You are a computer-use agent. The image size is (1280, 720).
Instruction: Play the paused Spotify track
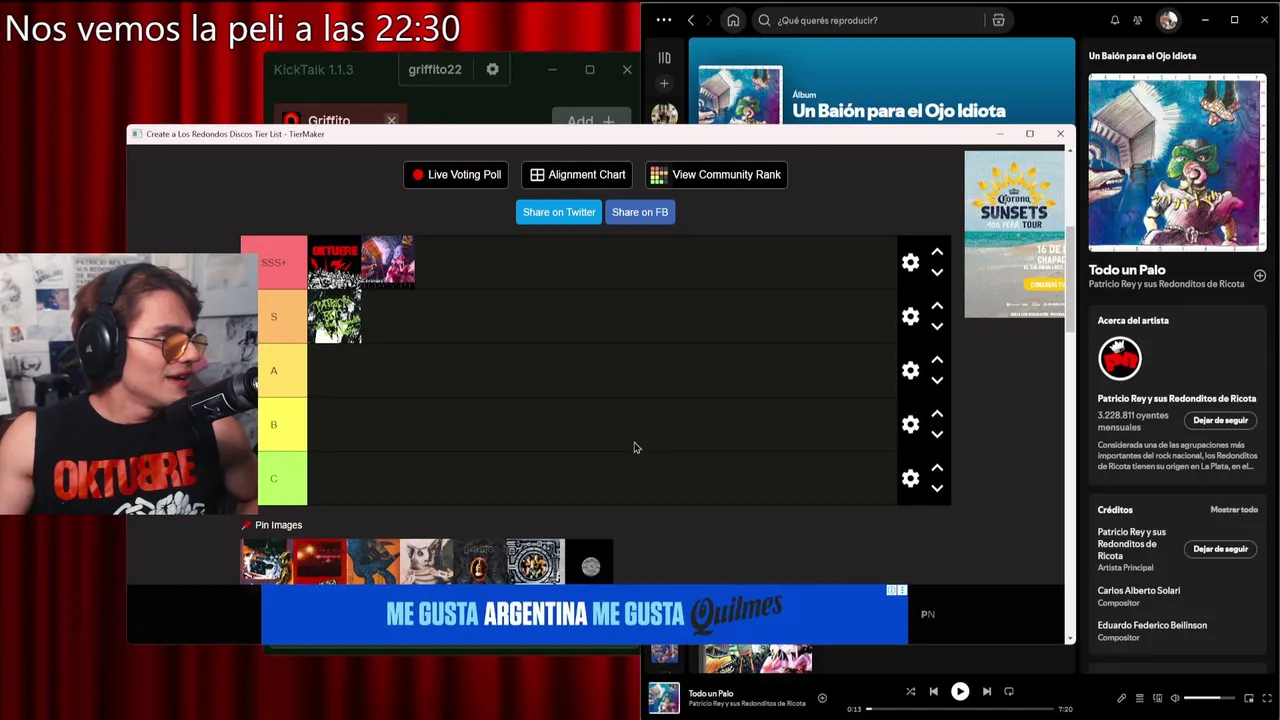point(960,691)
